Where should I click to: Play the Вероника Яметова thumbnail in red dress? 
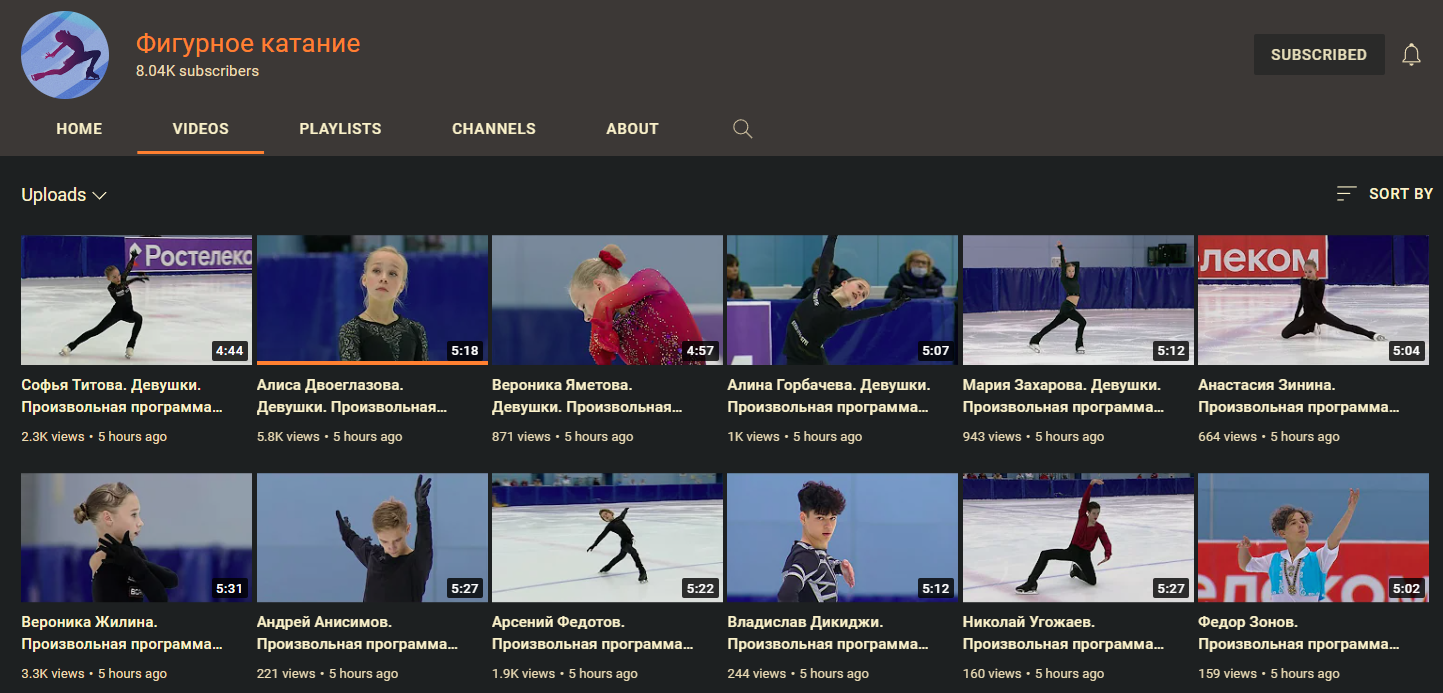pyautogui.click(x=607, y=300)
